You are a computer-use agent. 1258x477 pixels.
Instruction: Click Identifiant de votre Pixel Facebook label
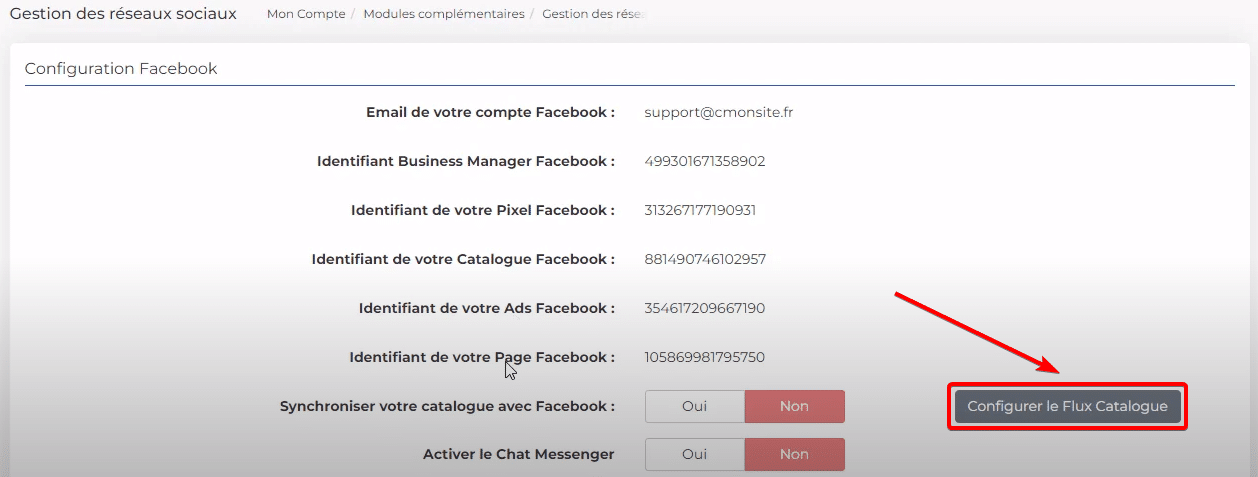click(x=483, y=210)
